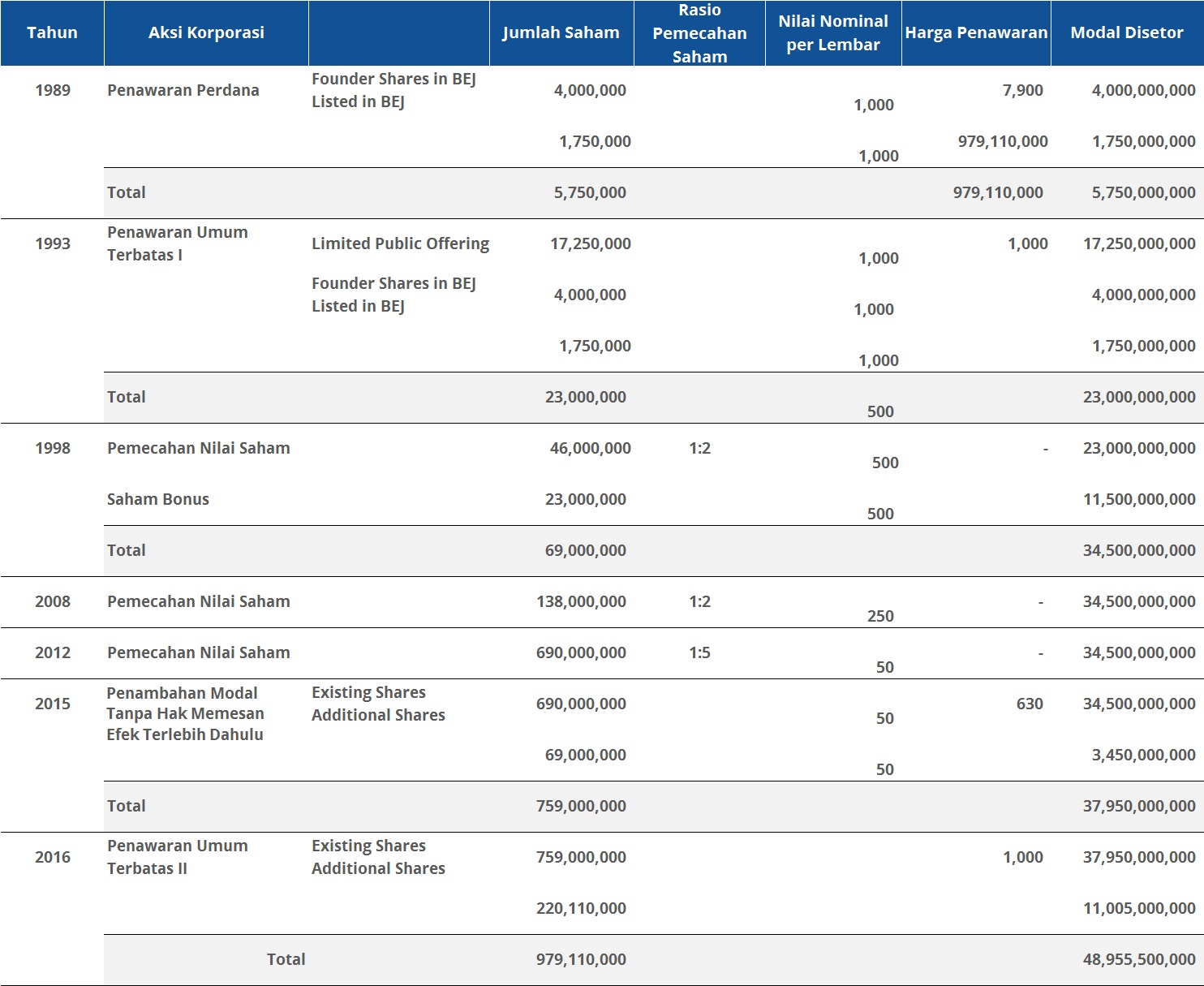Select the Harga Penawaran column header
Image resolution: width=1204 pixels, height=986 pixels.
[976, 33]
